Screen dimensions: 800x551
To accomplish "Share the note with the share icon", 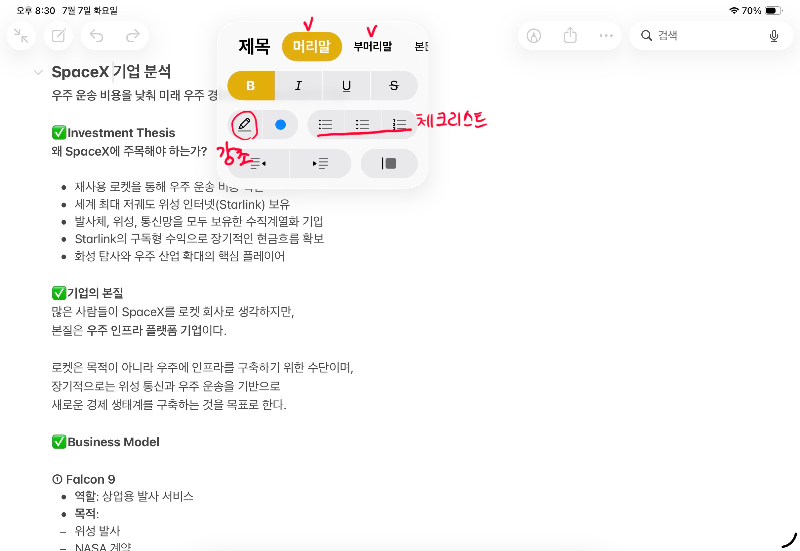I will point(570,36).
